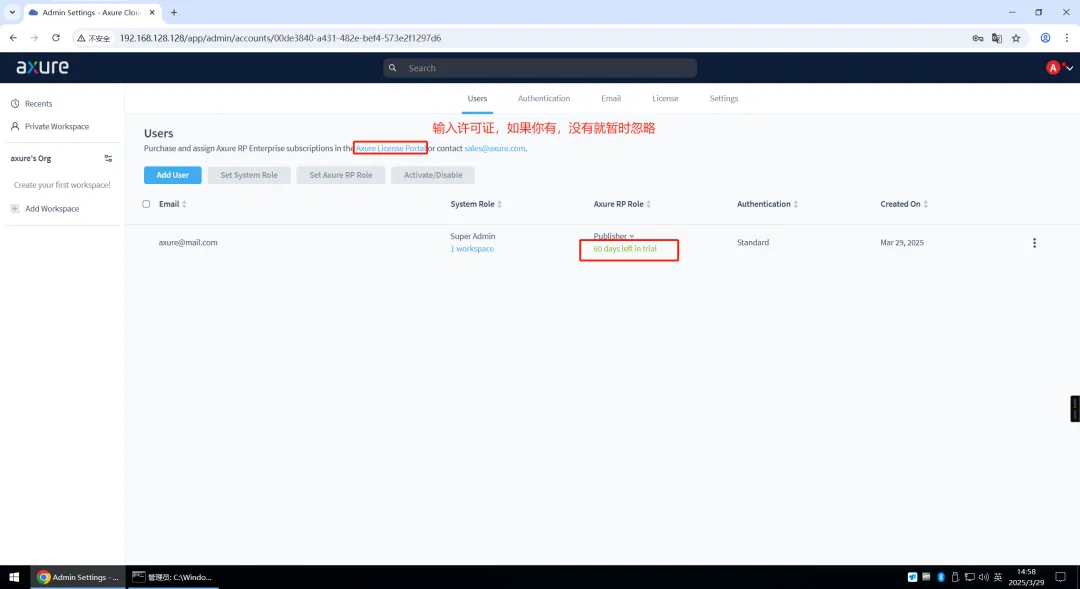Open the saved passwords key icon

point(977,38)
